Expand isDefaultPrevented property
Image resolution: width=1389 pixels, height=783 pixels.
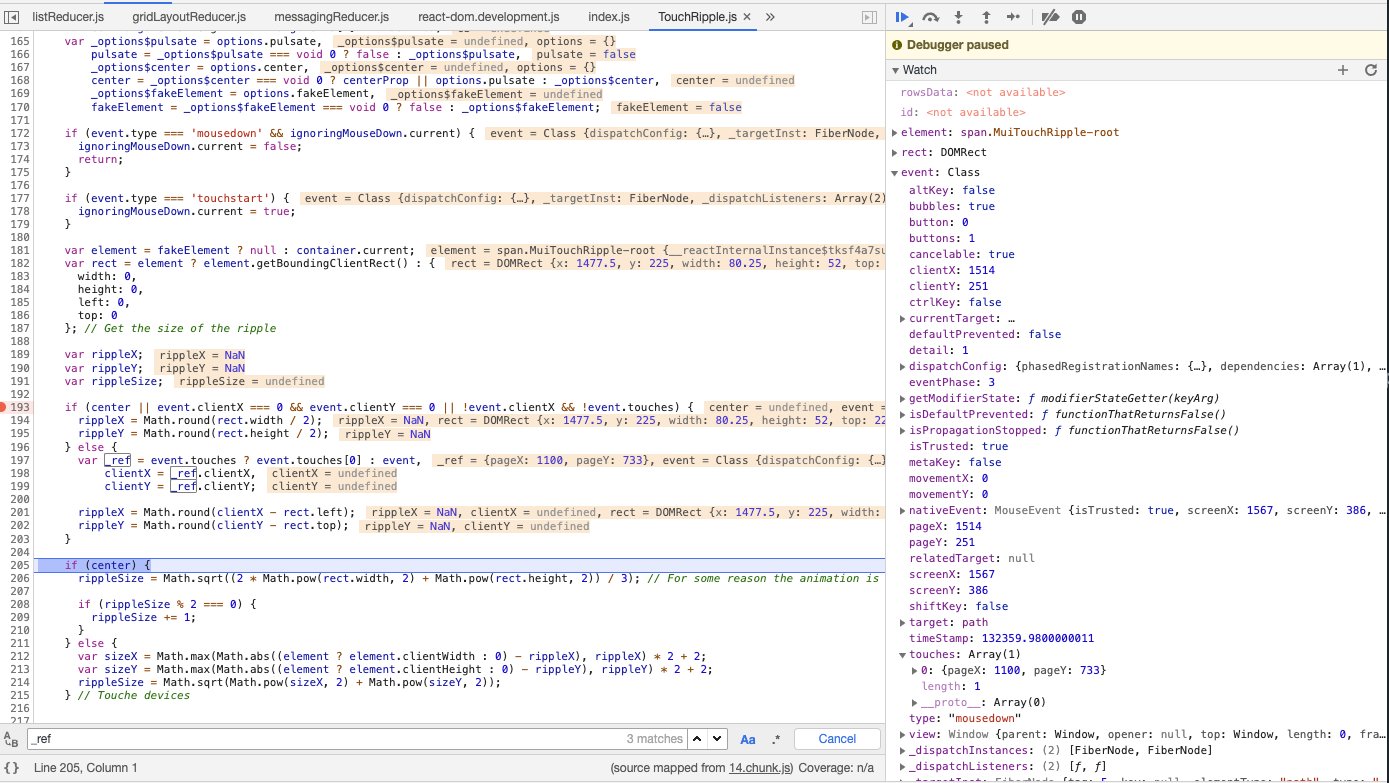[904, 414]
